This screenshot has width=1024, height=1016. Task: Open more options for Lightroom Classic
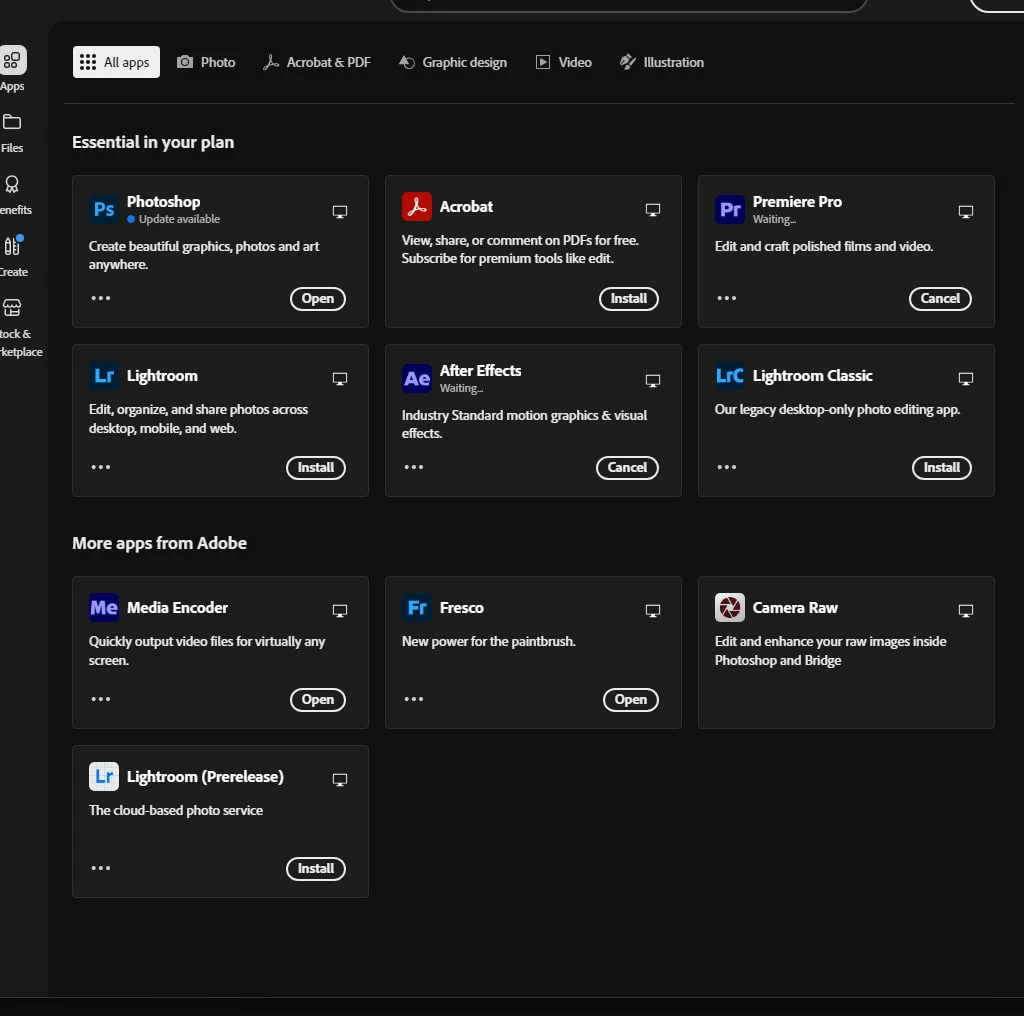point(726,468)
